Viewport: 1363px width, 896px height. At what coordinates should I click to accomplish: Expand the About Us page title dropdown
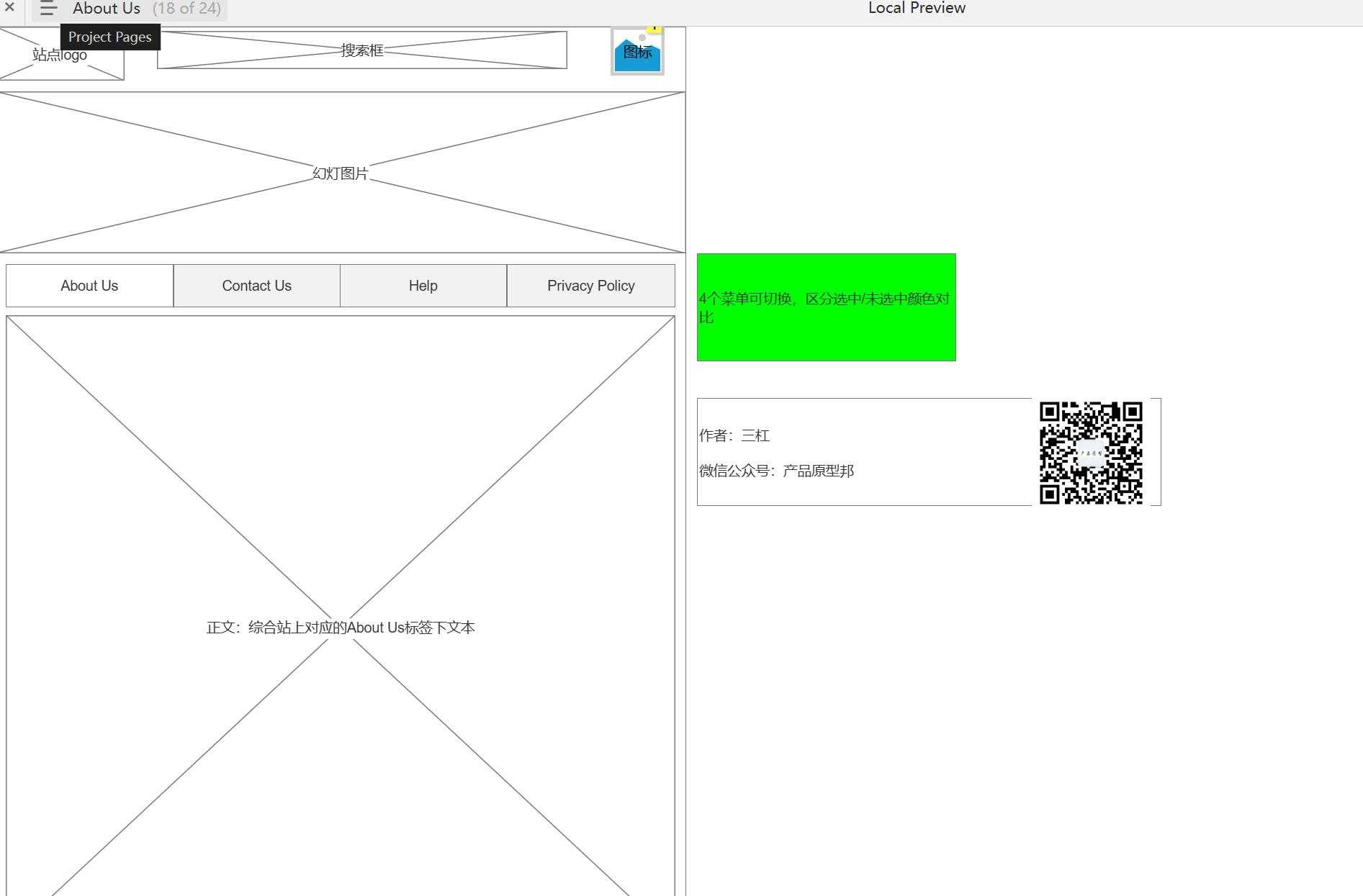coord(107,9)
